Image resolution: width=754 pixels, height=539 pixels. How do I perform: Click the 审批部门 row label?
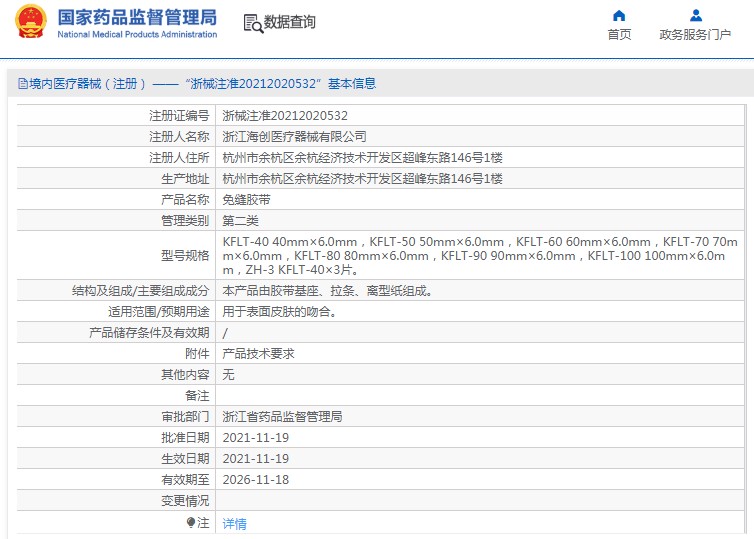(x=185, y=417)
